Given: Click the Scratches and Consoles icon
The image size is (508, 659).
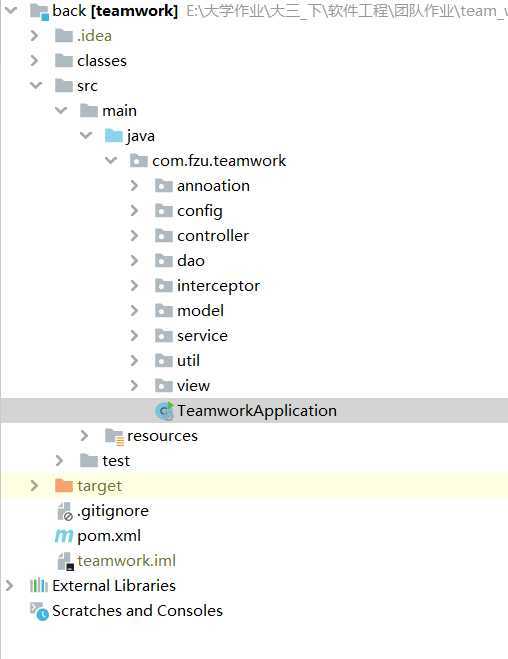Looking at the screenshot, I should (x=39, y=611).
